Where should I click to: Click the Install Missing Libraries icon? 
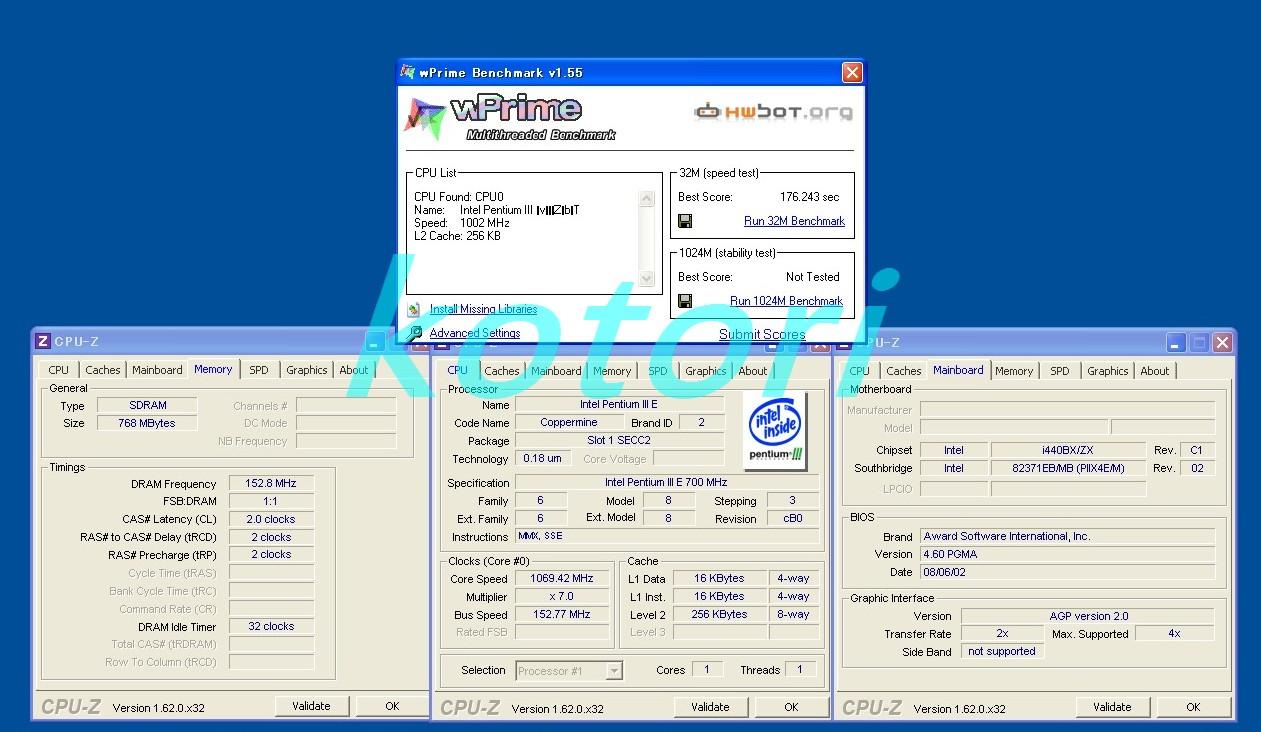414,310
